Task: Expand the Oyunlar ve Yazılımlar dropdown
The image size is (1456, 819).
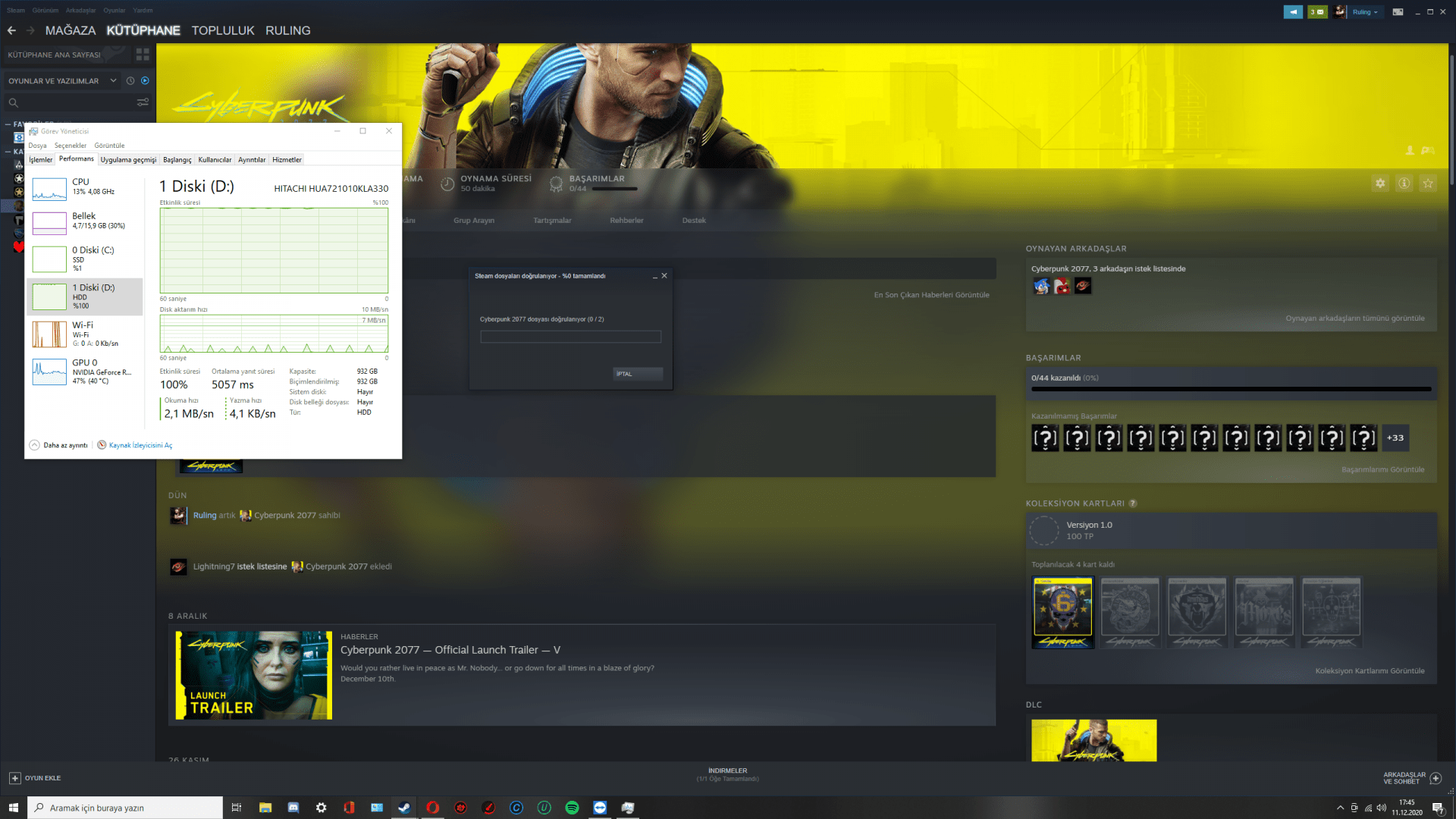Action: tap(113, 80)
